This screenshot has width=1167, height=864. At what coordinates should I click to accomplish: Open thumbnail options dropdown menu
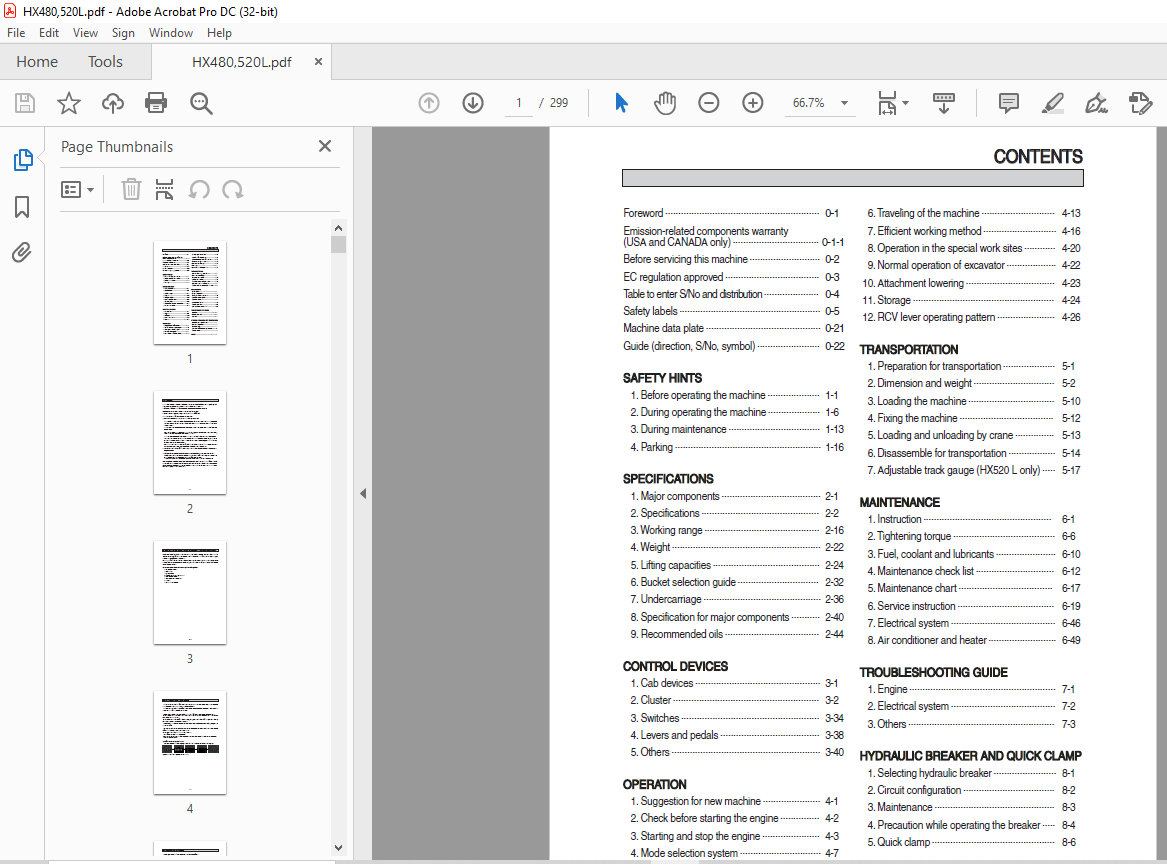click(77, 190)
